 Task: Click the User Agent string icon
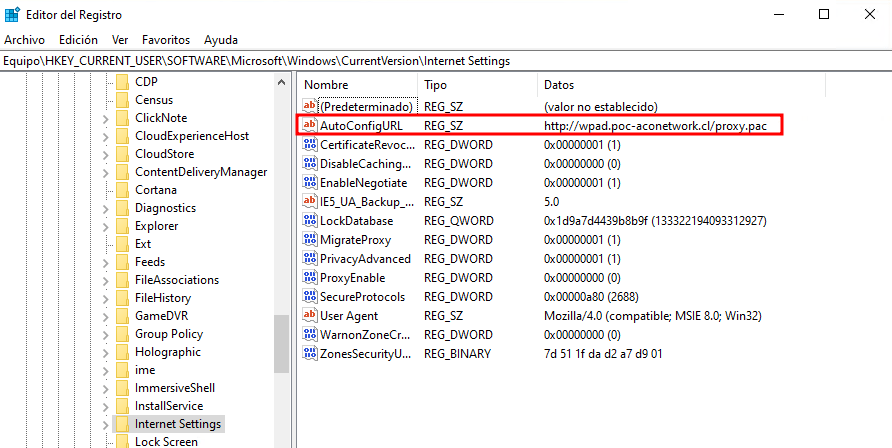click(310, 316)
